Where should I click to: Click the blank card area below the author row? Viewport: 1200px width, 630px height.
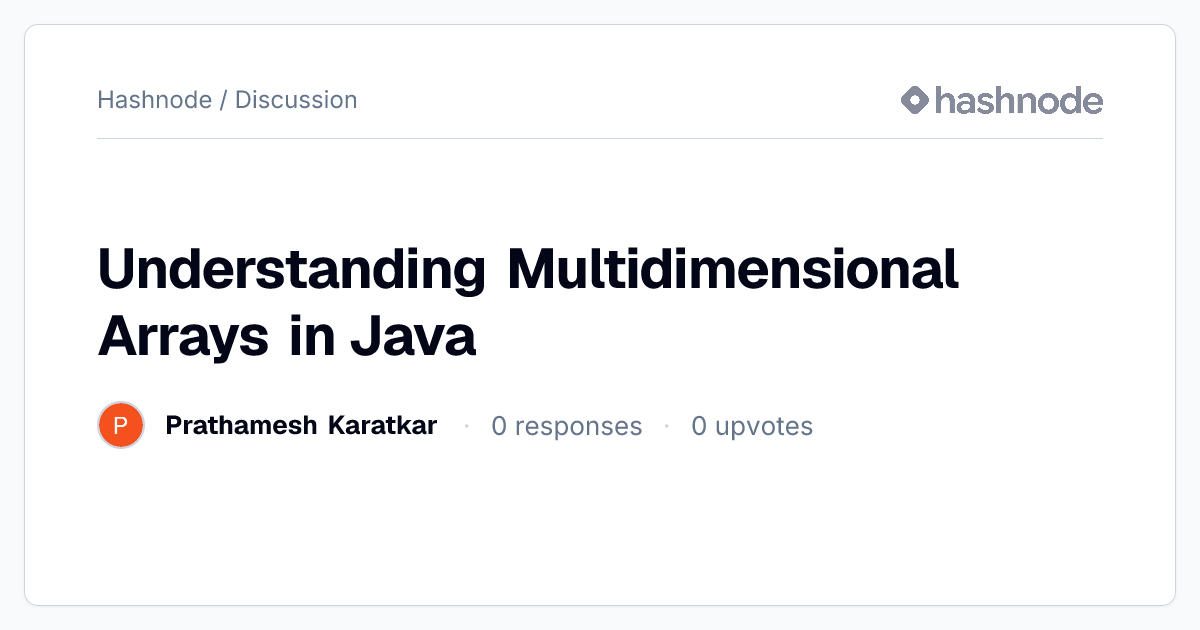(600, 525)
